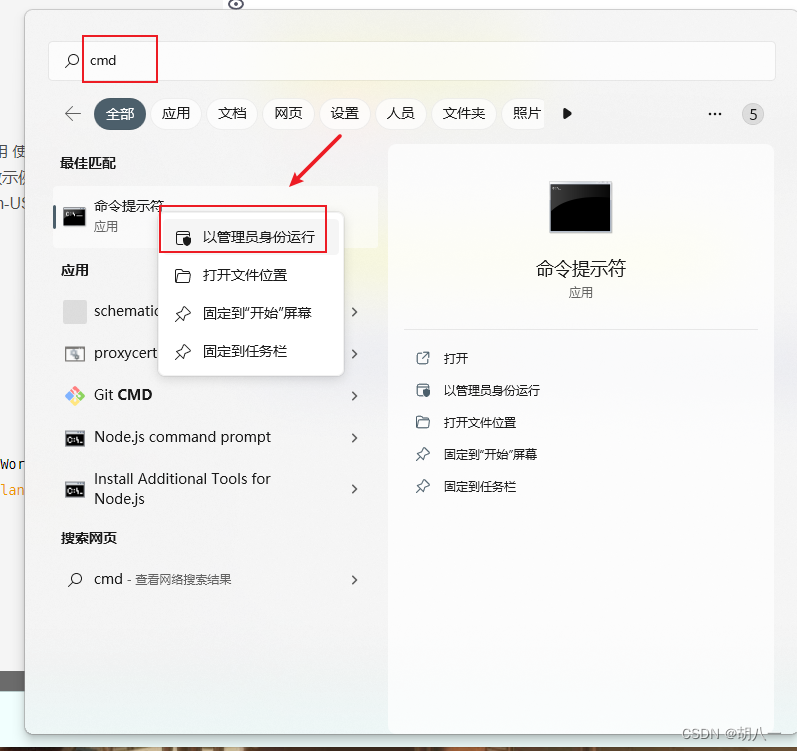Image resolution: width=797 pixels, height=751 pixels.
Task: Expand the schematic result chevron
Action: pyautogui.click(x=355, y=312)
